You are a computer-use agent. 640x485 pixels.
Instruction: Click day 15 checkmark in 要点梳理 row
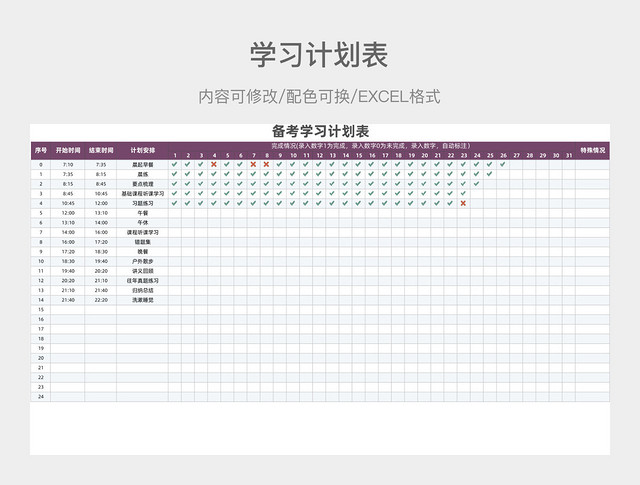[358, 184]
